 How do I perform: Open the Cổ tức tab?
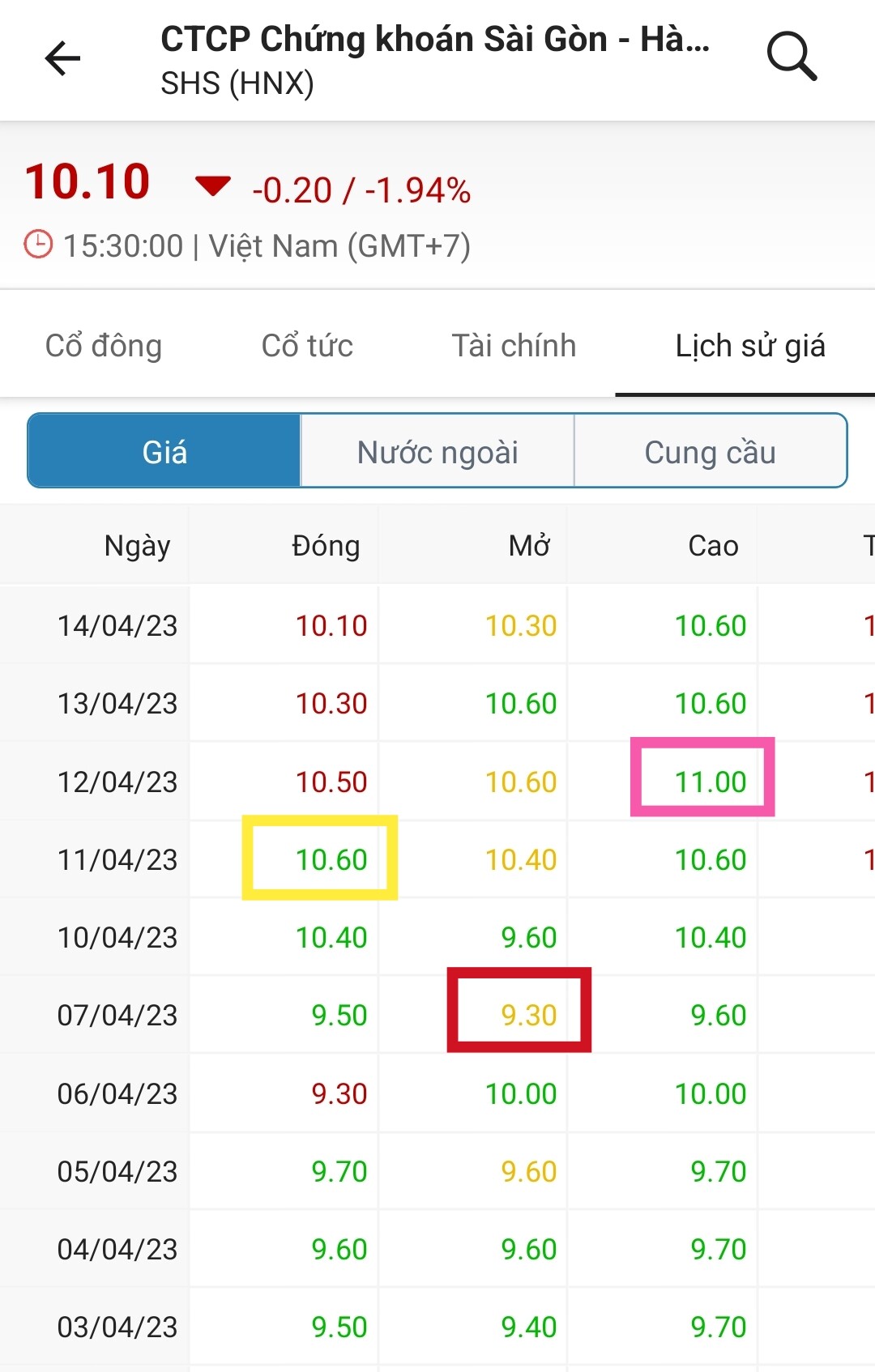[307, 346]
